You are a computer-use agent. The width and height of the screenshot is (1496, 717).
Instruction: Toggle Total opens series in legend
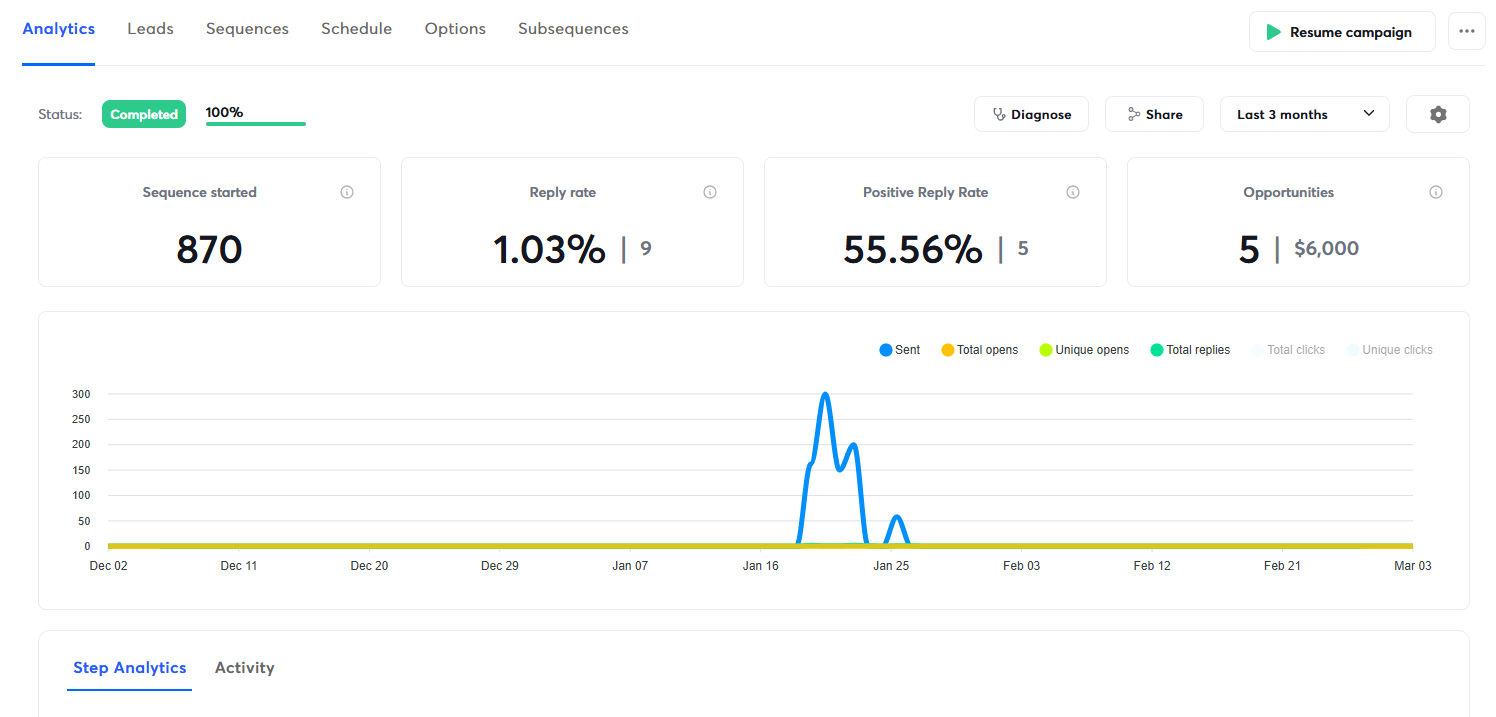tap(979, 350)
